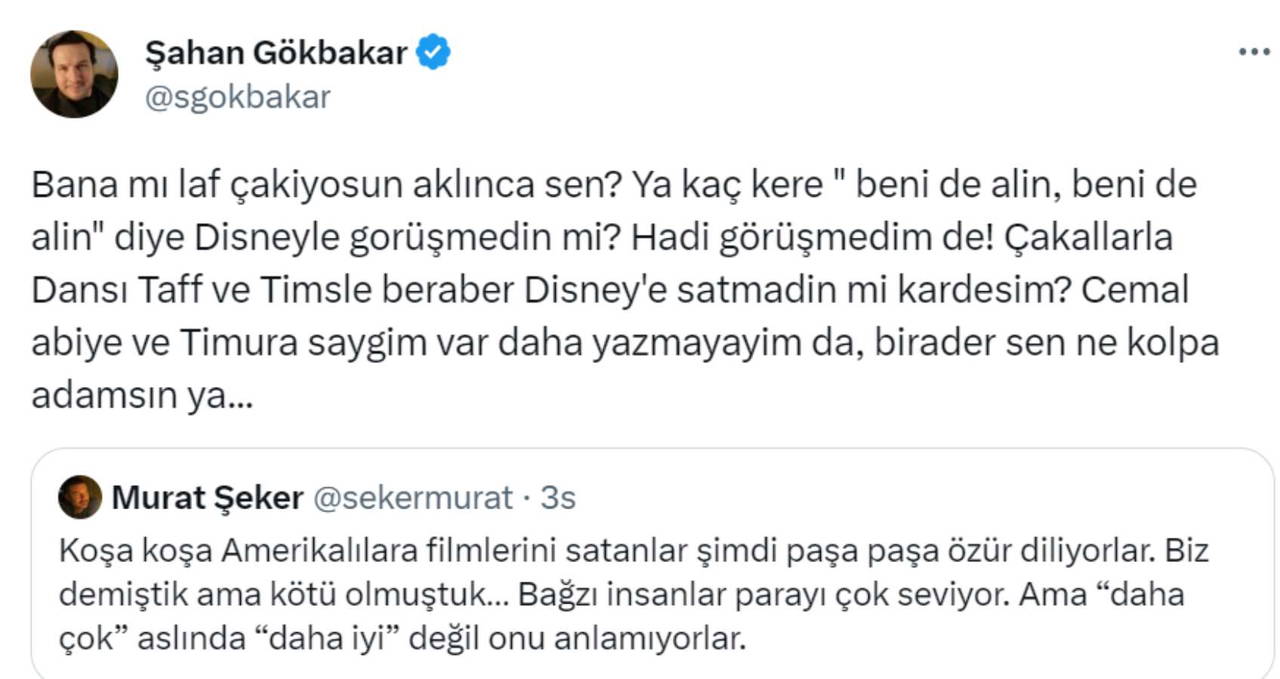Viewport: 1280px width, 679px height.
Task: Click "adamsın ya..." ending the tweet
Action: tap(140, 394)
